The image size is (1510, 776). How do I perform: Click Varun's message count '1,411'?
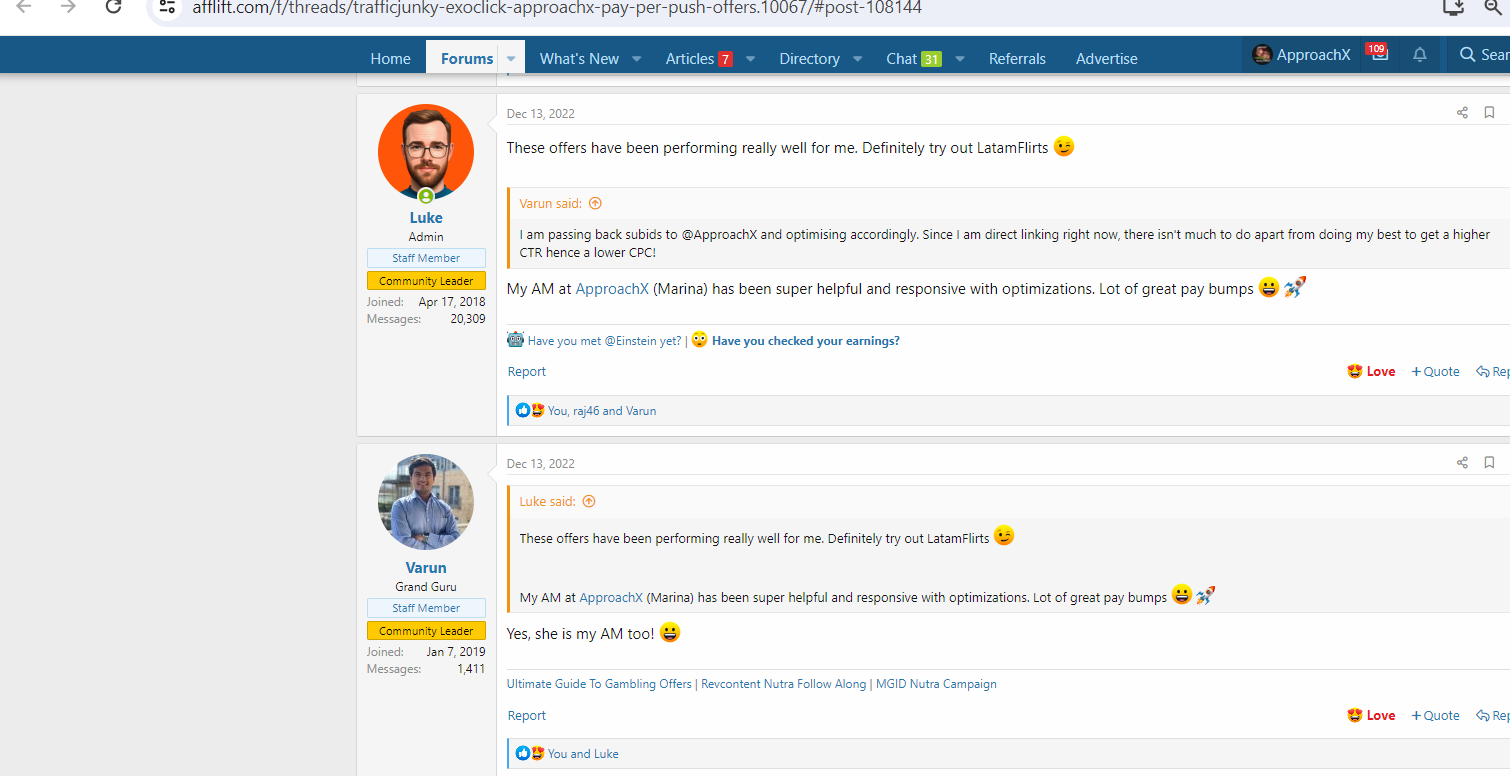pos(471,669)
